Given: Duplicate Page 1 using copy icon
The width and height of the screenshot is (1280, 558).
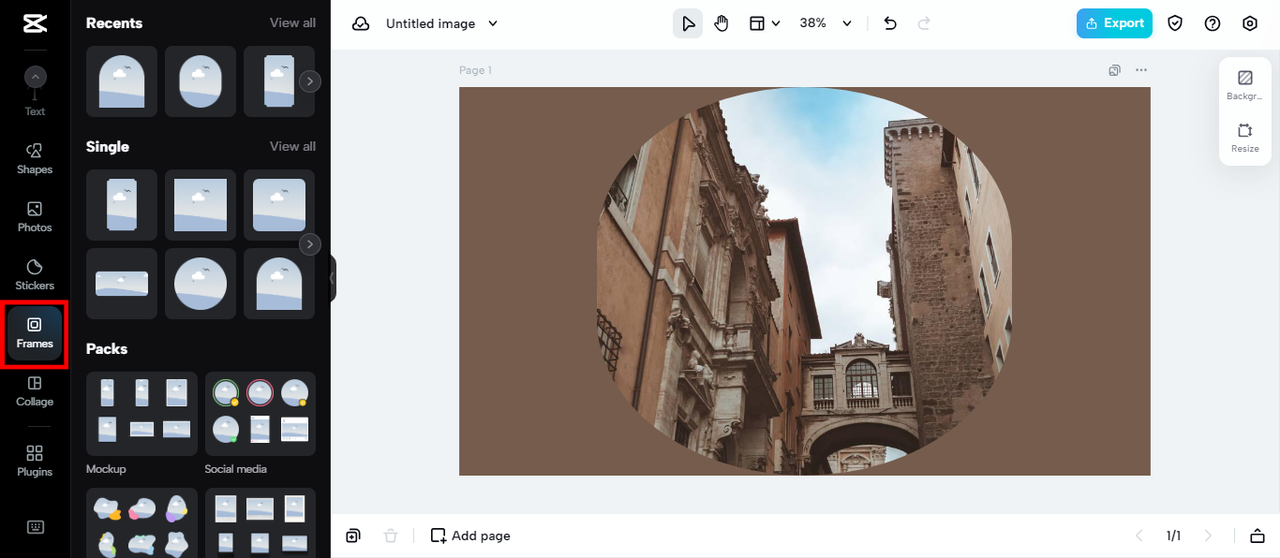Looking at the screenshot, I should (x=1114, y=70).
